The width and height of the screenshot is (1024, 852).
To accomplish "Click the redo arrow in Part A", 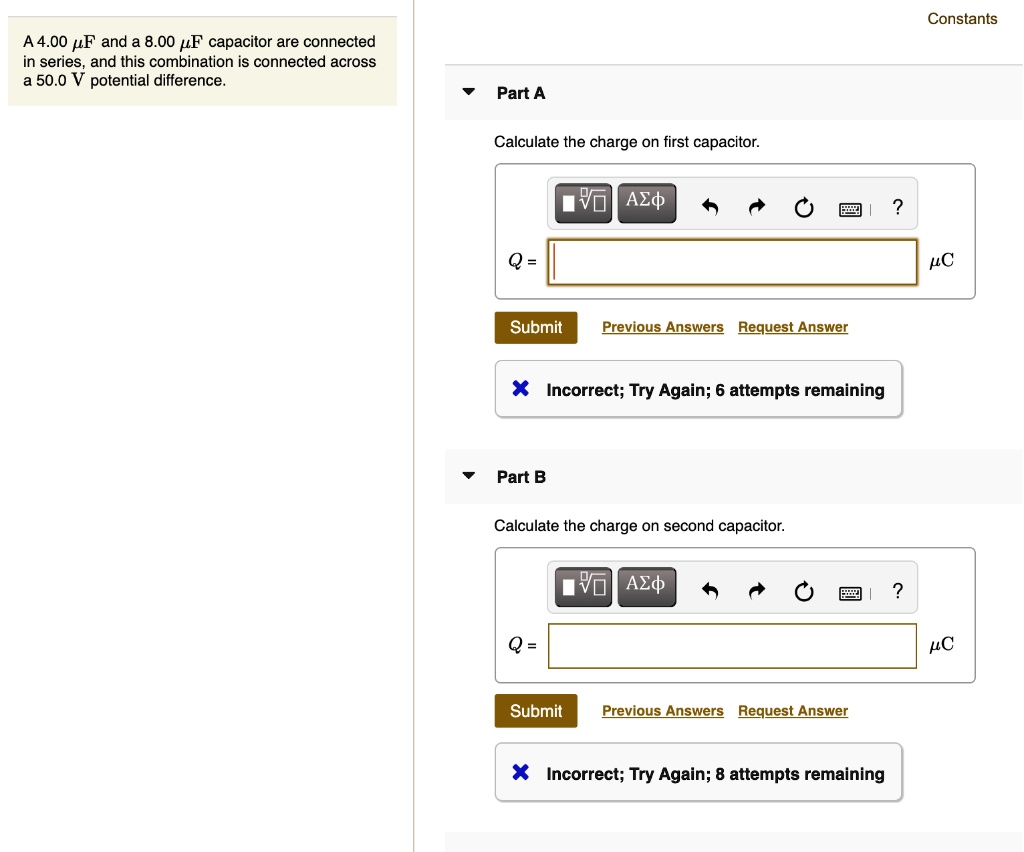I will 757,208.
